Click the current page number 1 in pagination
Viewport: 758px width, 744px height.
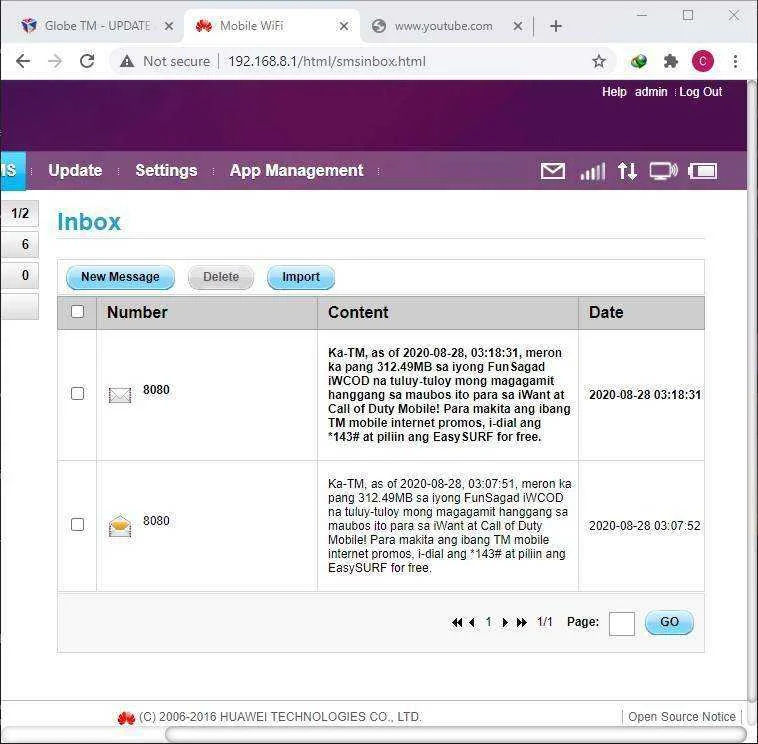[x=489, y=622]
